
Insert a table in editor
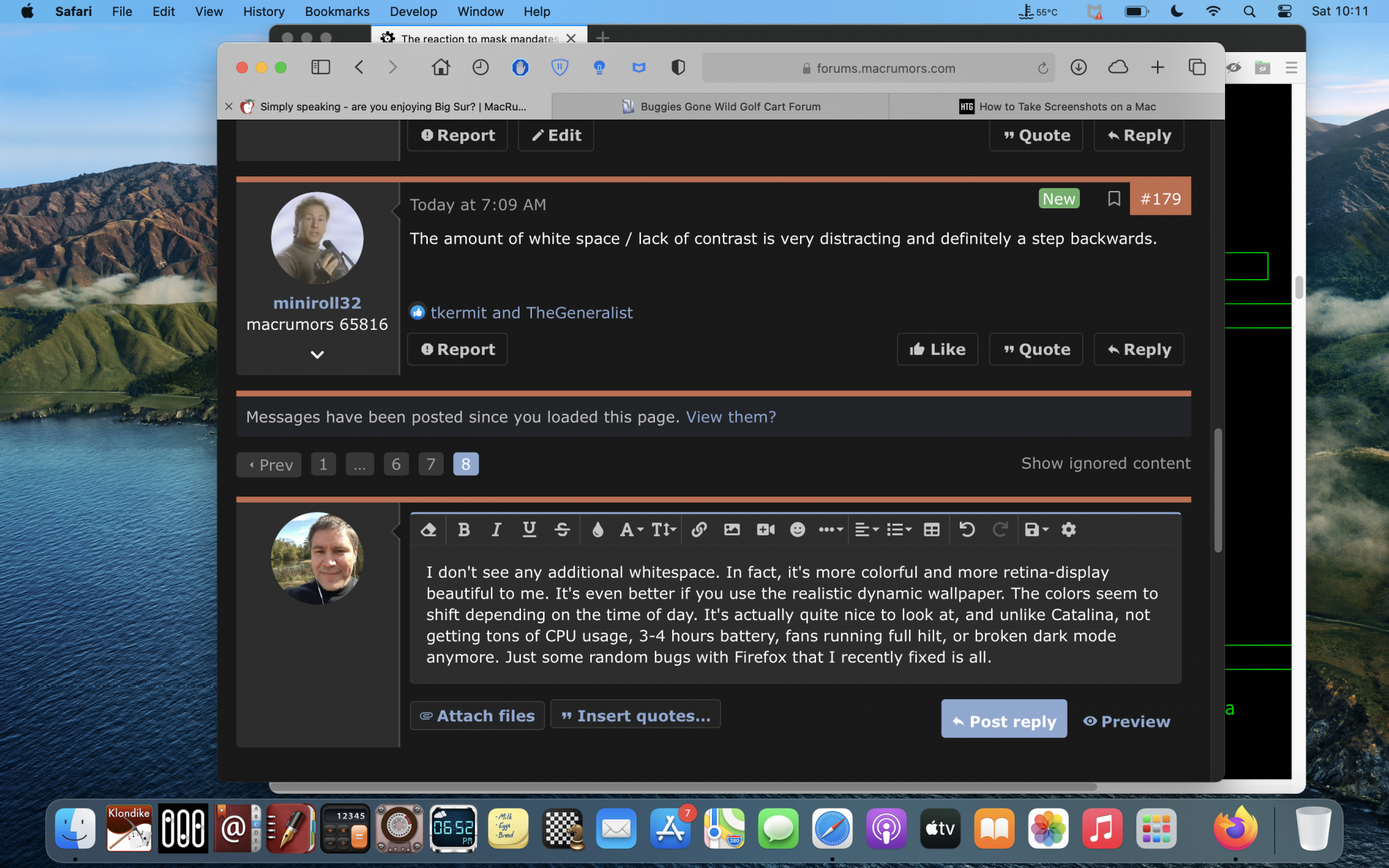tap(932, 530)
